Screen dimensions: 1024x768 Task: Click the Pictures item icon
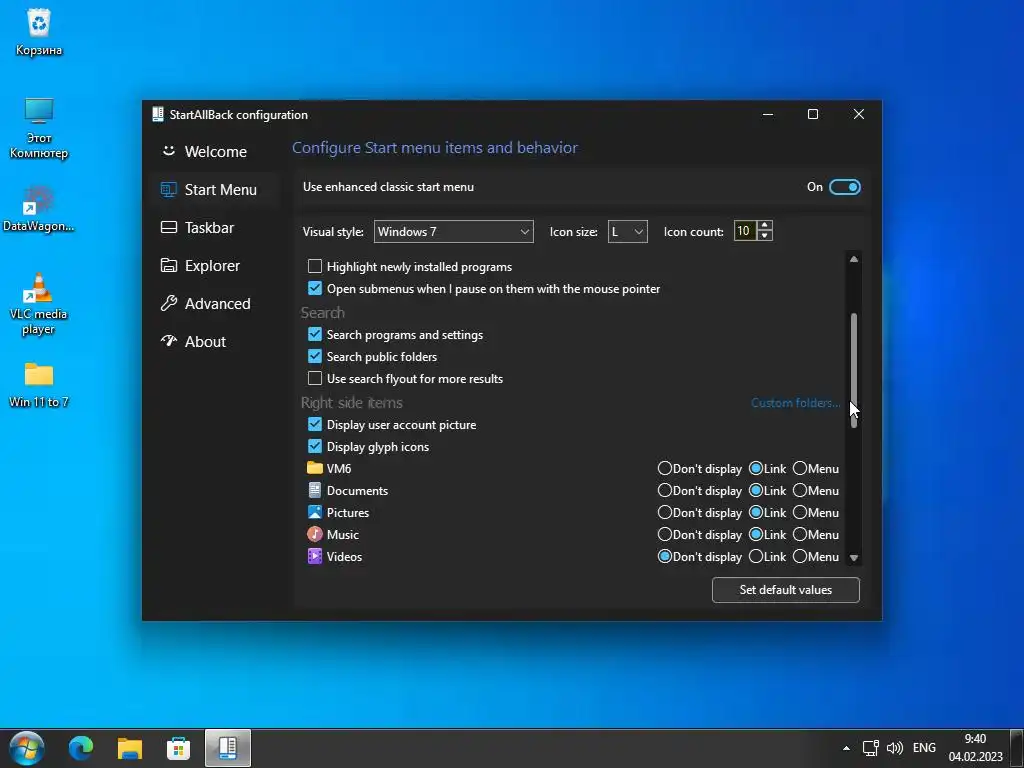point(315,513)
